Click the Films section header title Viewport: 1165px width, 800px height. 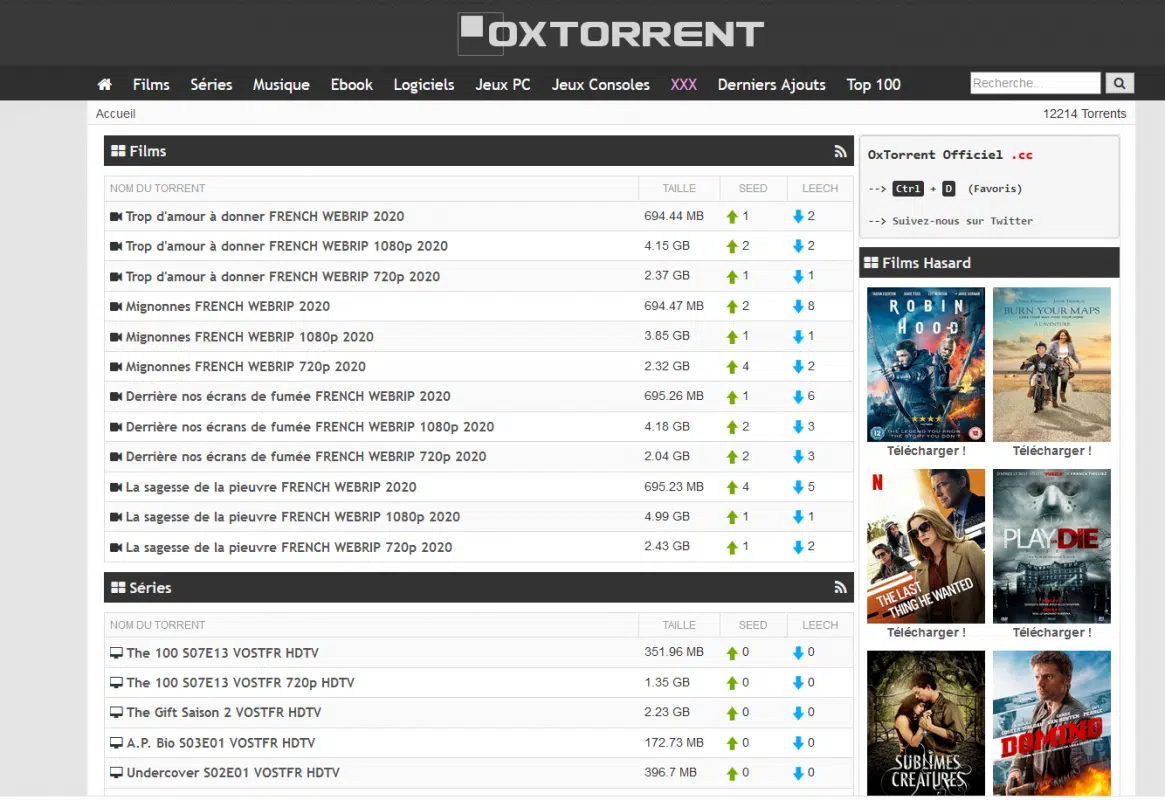(x=148, y=152)
